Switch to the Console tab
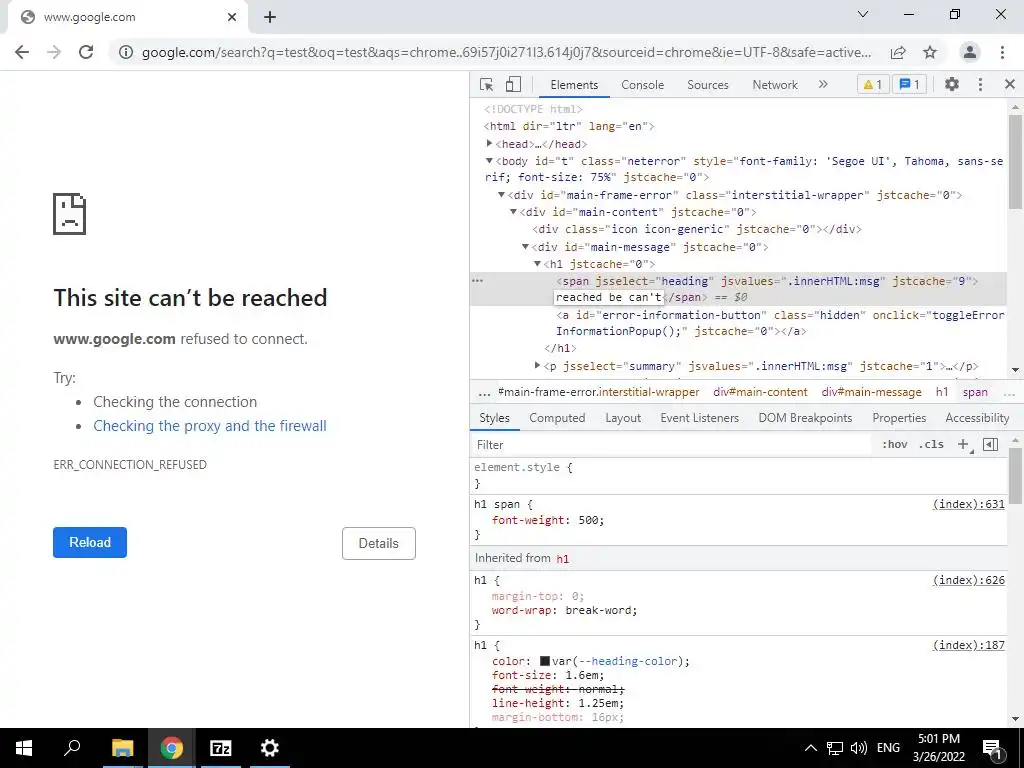 pos(643,85)
